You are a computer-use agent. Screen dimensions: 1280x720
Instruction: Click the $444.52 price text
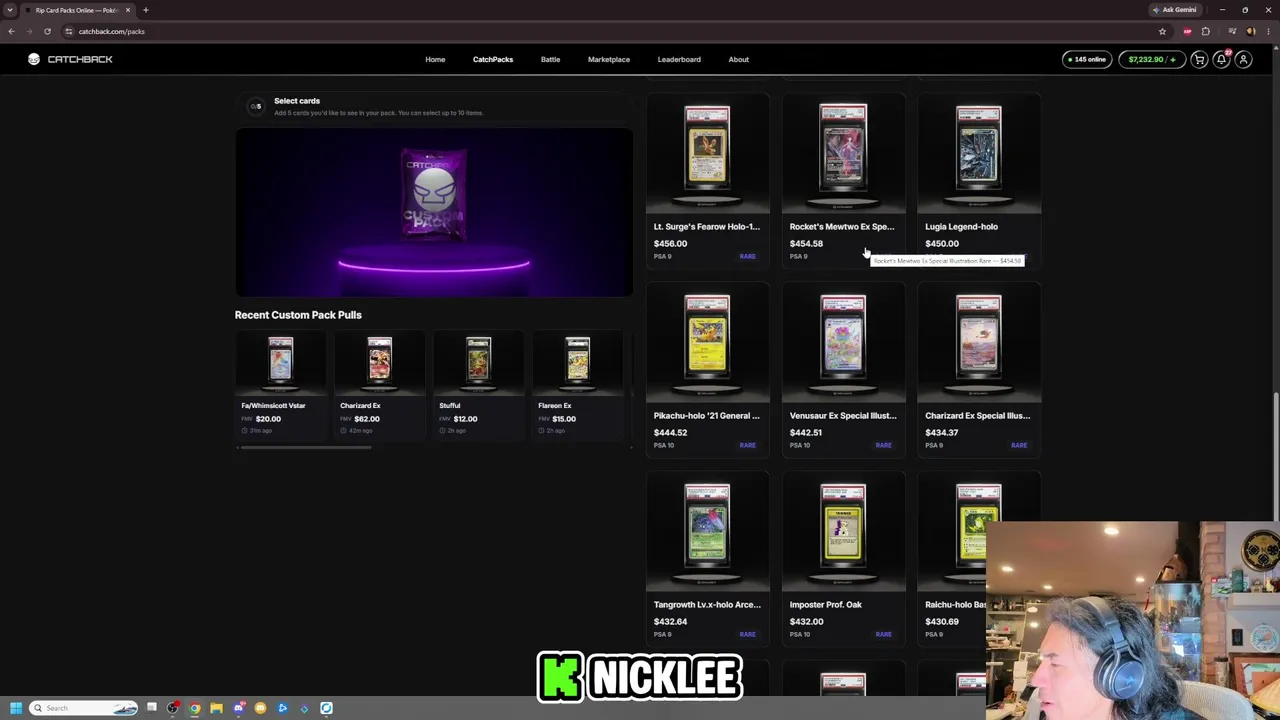[x=670, y=432]
